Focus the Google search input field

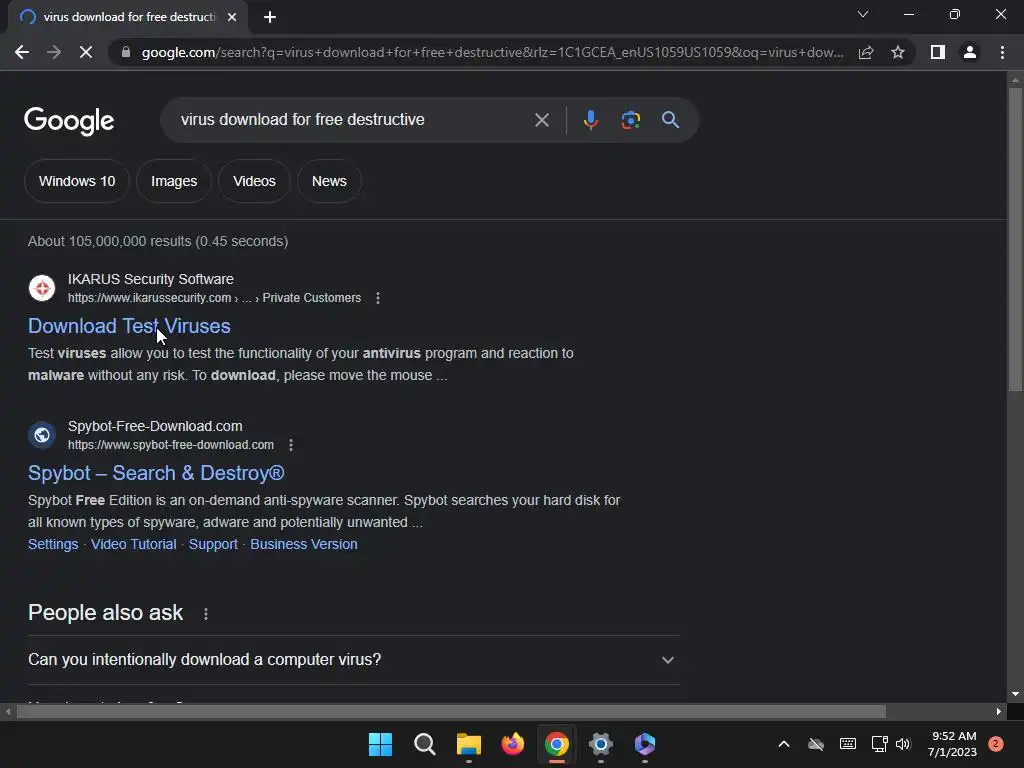coord(353,120)
